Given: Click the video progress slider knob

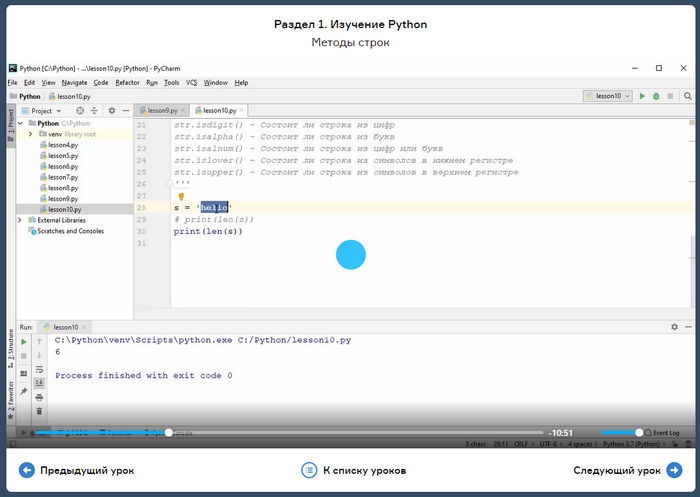Looking at the screenshot, I should [x=168, y=432].
